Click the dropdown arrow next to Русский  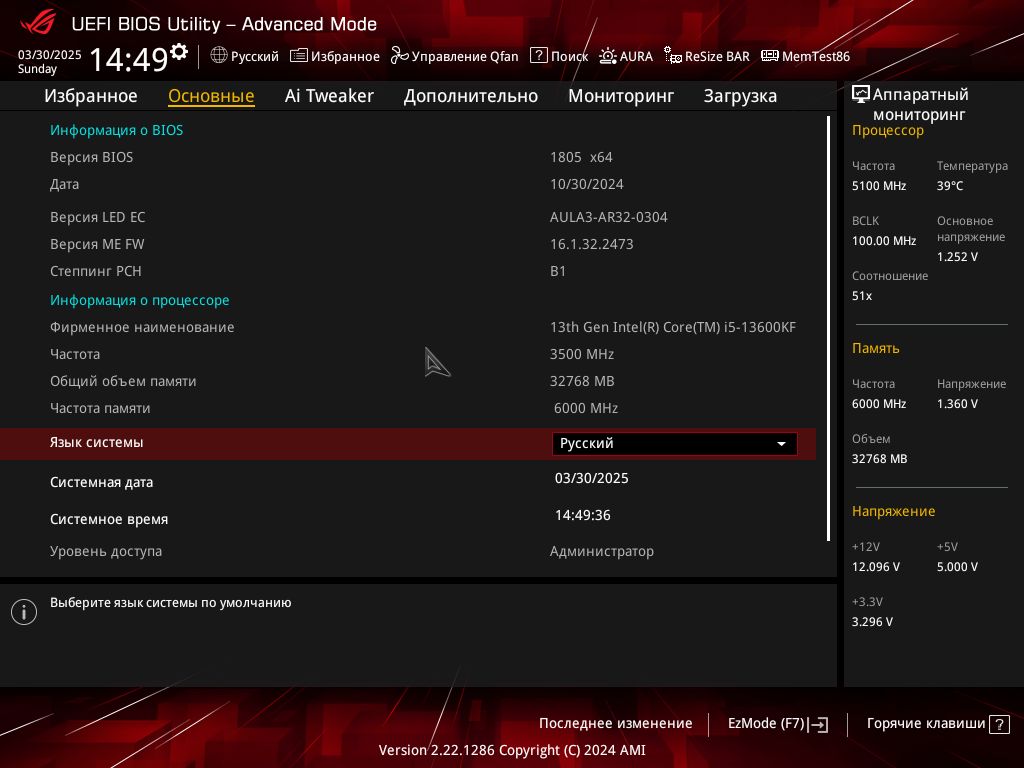(x=781, y=444)
